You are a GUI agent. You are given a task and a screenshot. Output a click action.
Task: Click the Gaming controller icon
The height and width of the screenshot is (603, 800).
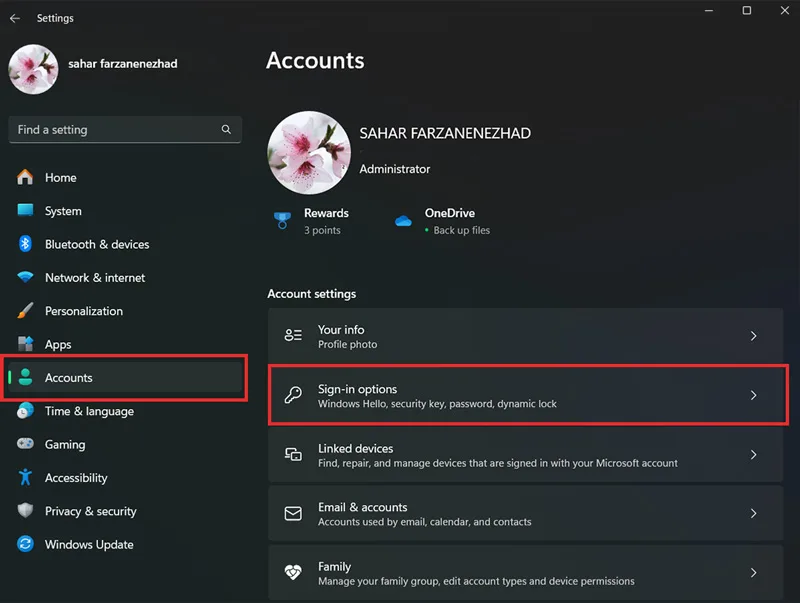pyautogui.click(x=25, y=444)
